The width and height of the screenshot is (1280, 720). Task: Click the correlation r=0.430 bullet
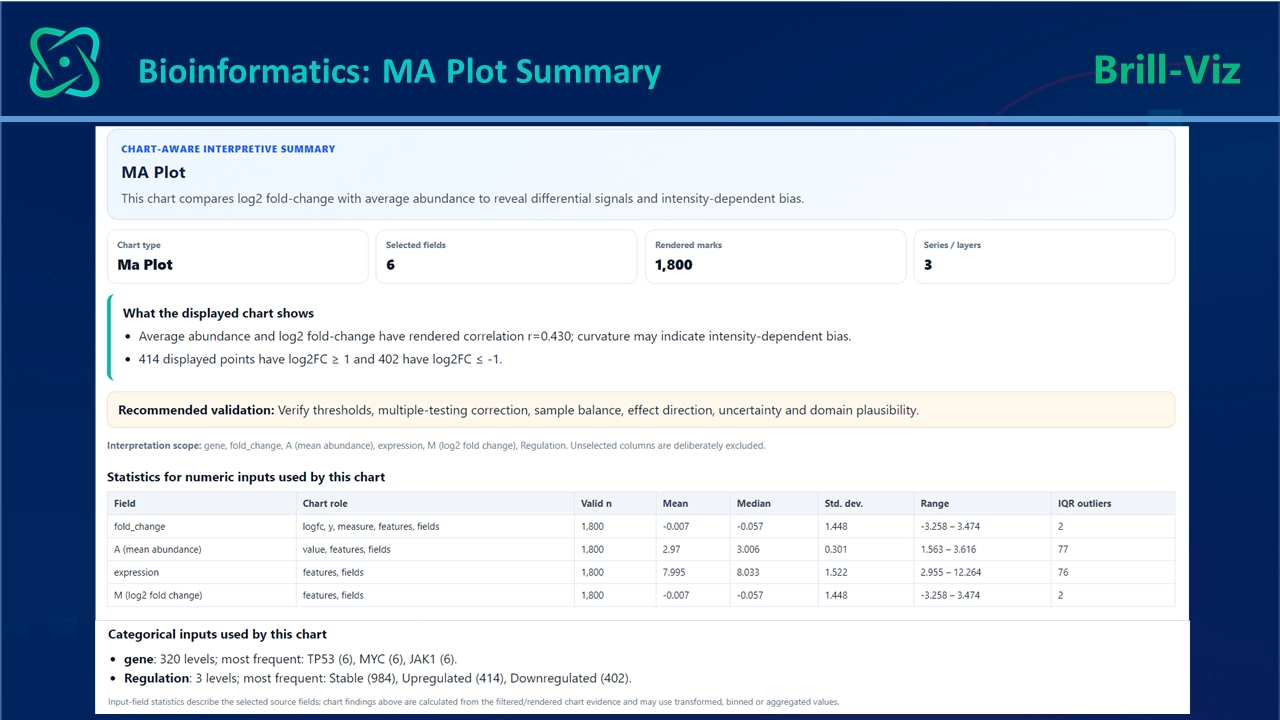click(495, 336)
